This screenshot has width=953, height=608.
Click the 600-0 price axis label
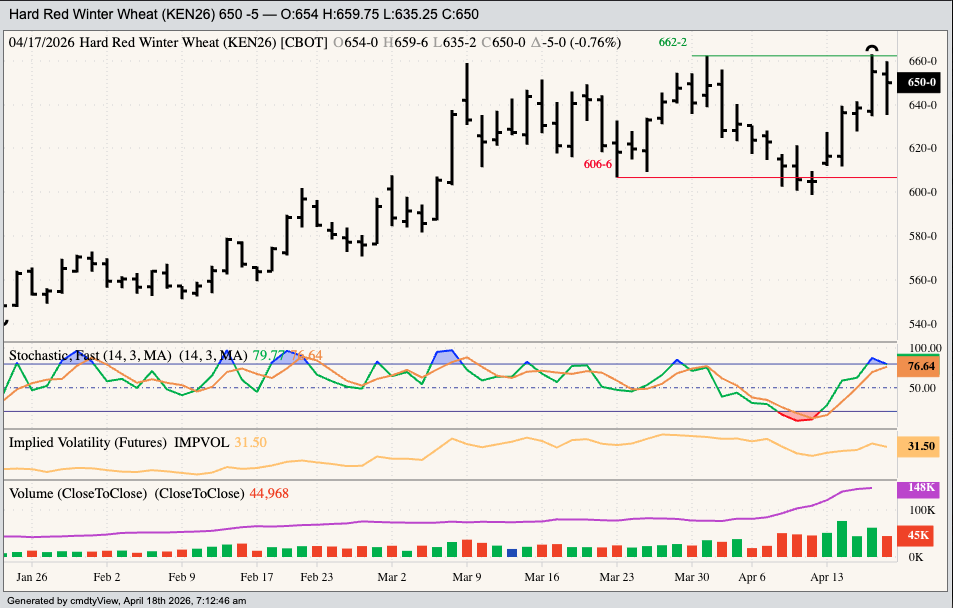[x=920, y=192]
